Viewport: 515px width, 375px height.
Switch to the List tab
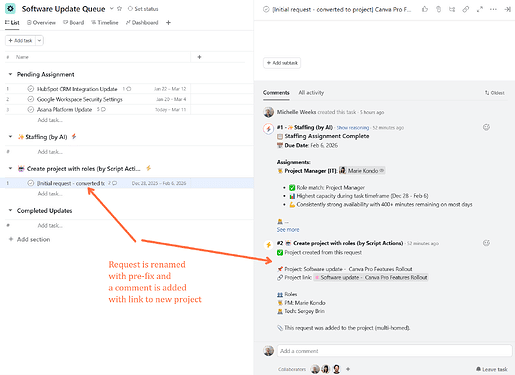12,23
